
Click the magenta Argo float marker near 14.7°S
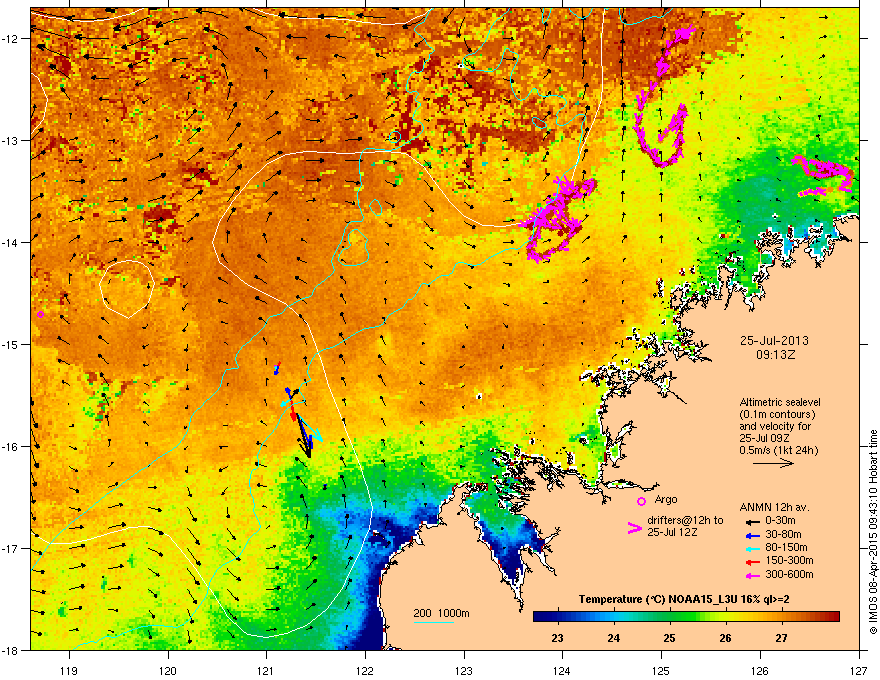40,314
